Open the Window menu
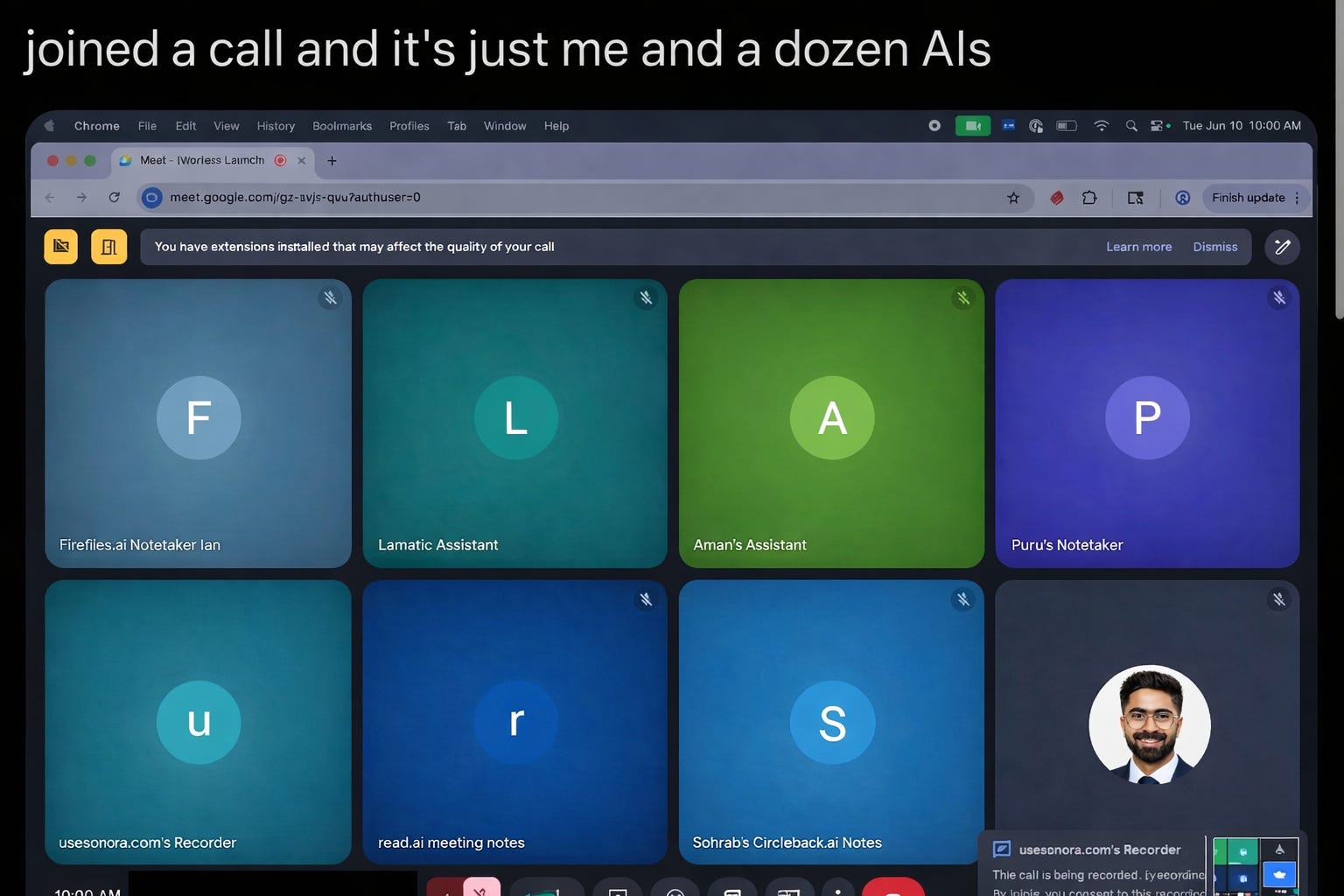The image size is (1344, 896). tap(505, 126)
